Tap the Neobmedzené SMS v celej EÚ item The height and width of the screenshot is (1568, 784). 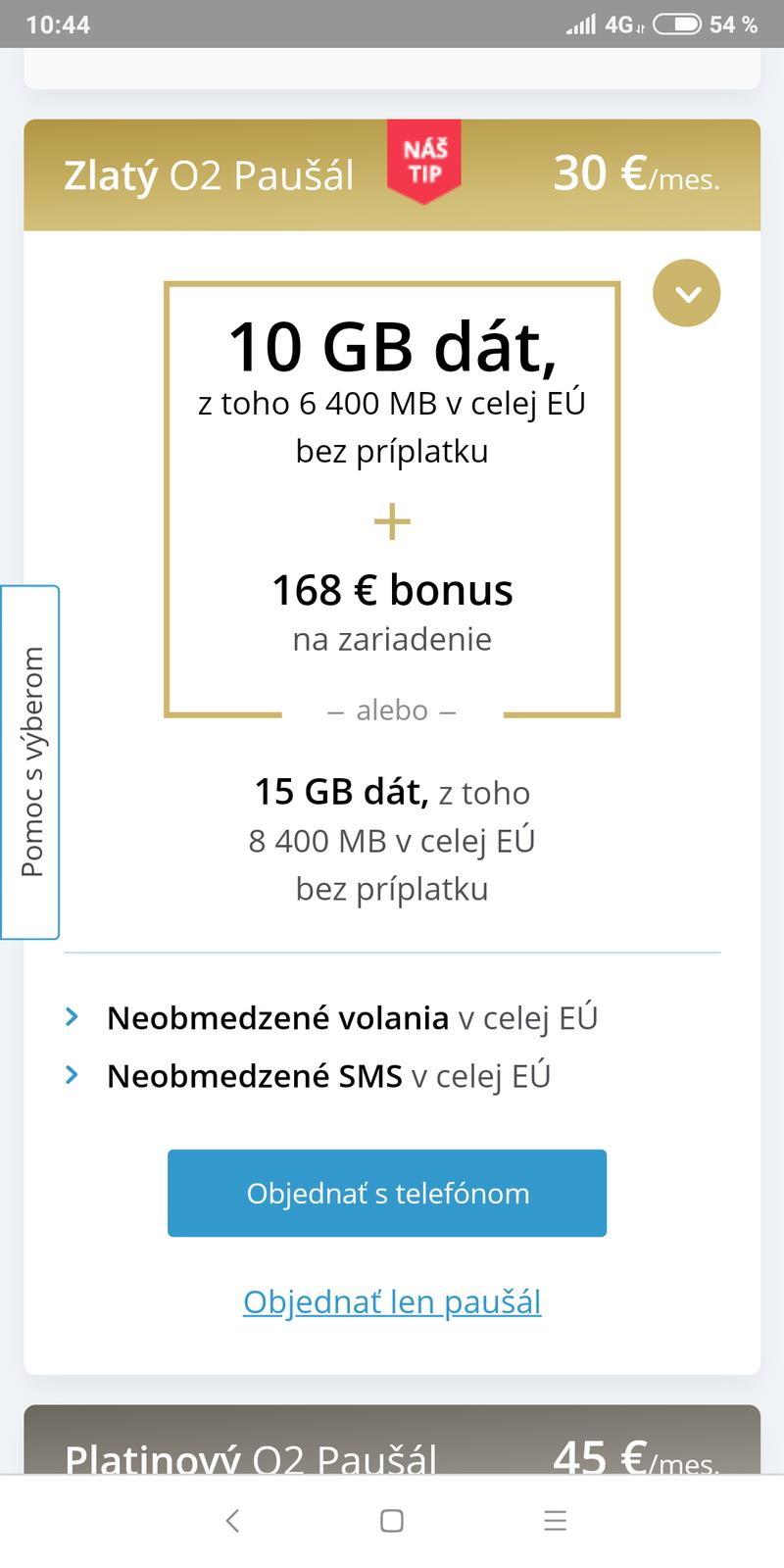[328, 1076]
